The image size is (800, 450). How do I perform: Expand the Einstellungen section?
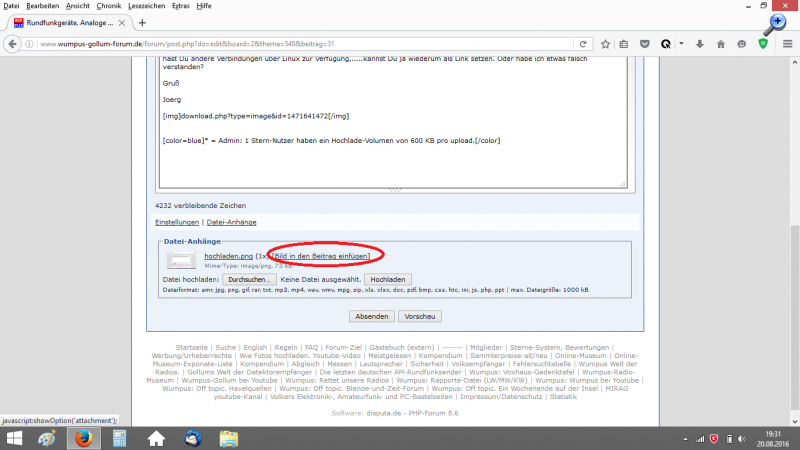[x=177, y=222]
